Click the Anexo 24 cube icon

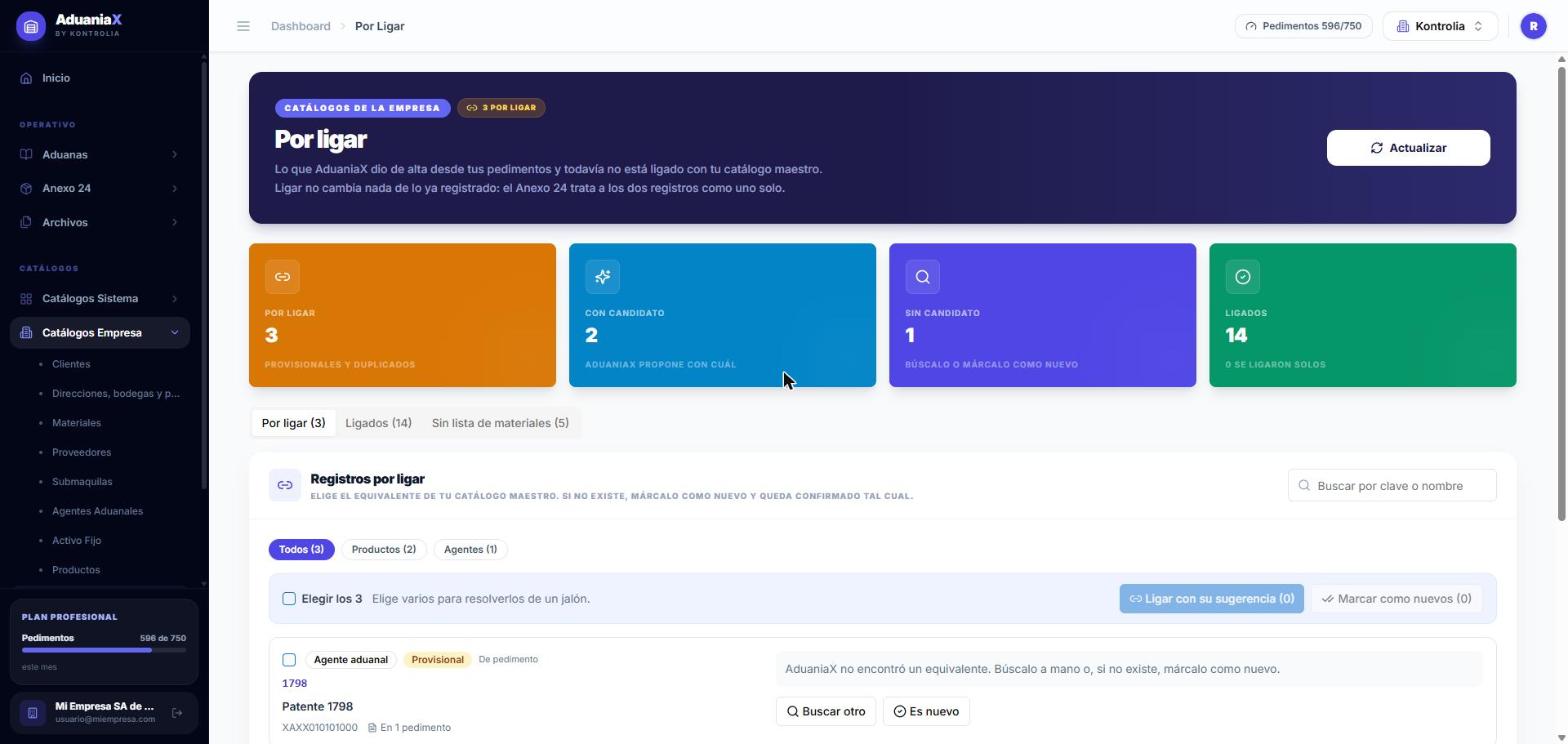[x=26, y=189]
